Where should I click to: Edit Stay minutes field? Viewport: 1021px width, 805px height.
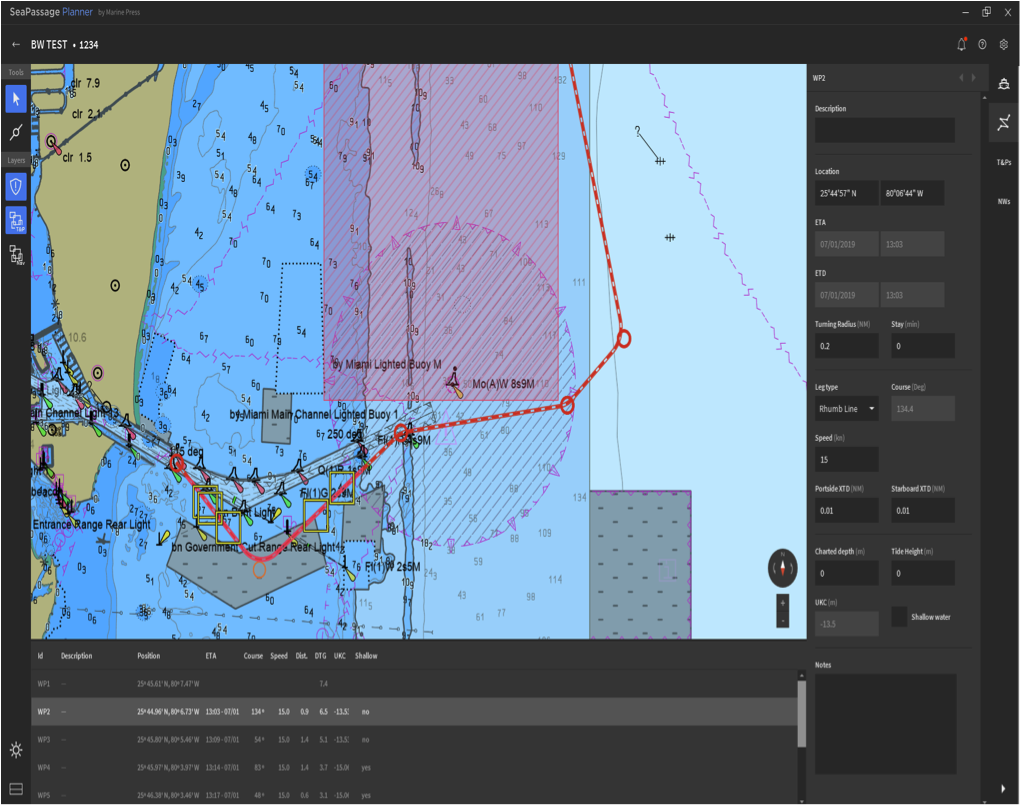(x=923, y=346)
